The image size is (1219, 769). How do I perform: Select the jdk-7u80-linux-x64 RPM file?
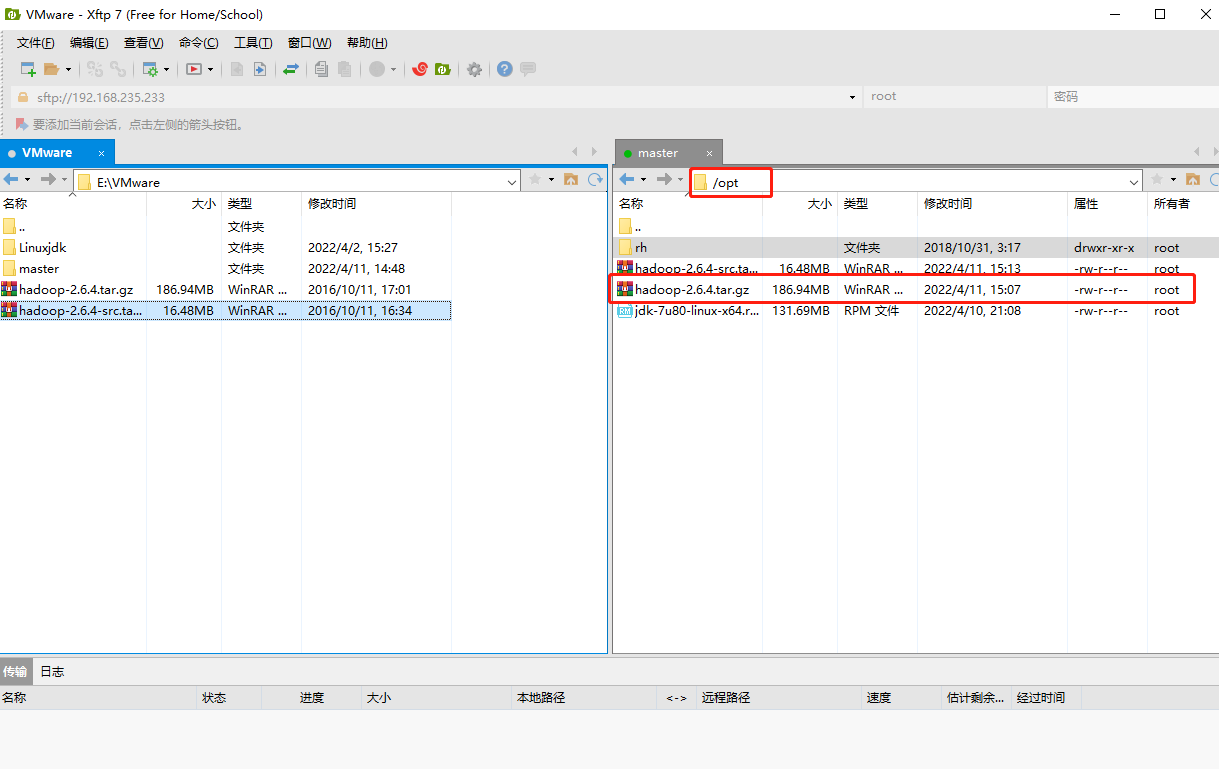[915, 310]
